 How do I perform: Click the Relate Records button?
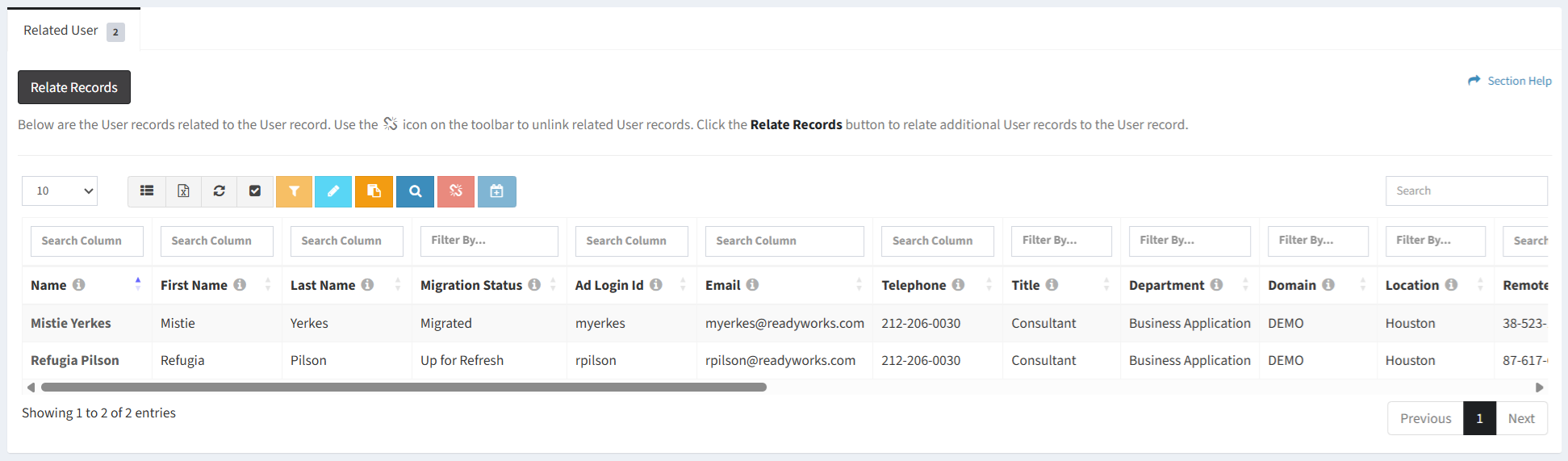(x=74, y=87)
